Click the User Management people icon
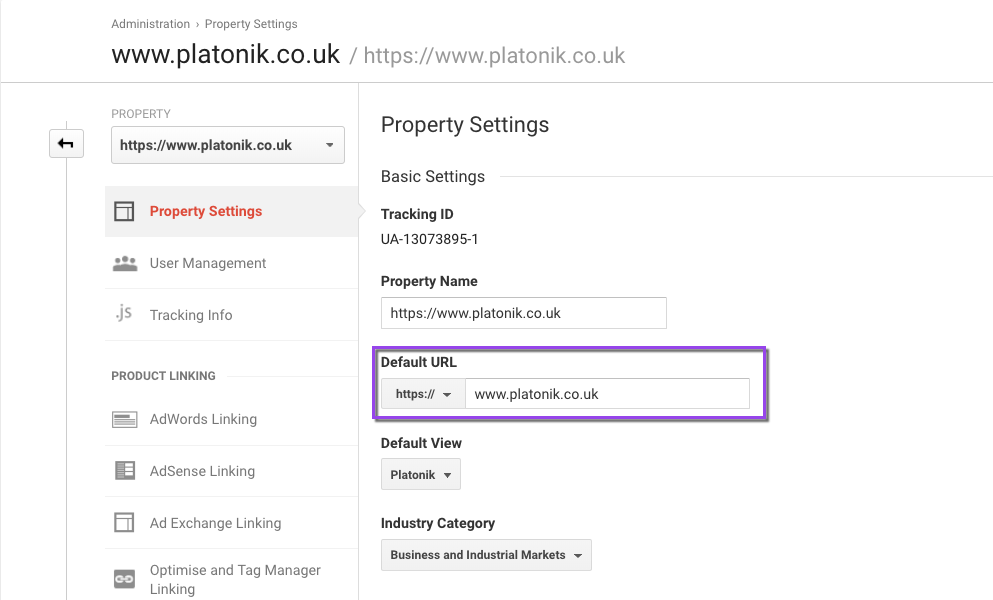This screenshot has height=600, width=993. point(124,264)
